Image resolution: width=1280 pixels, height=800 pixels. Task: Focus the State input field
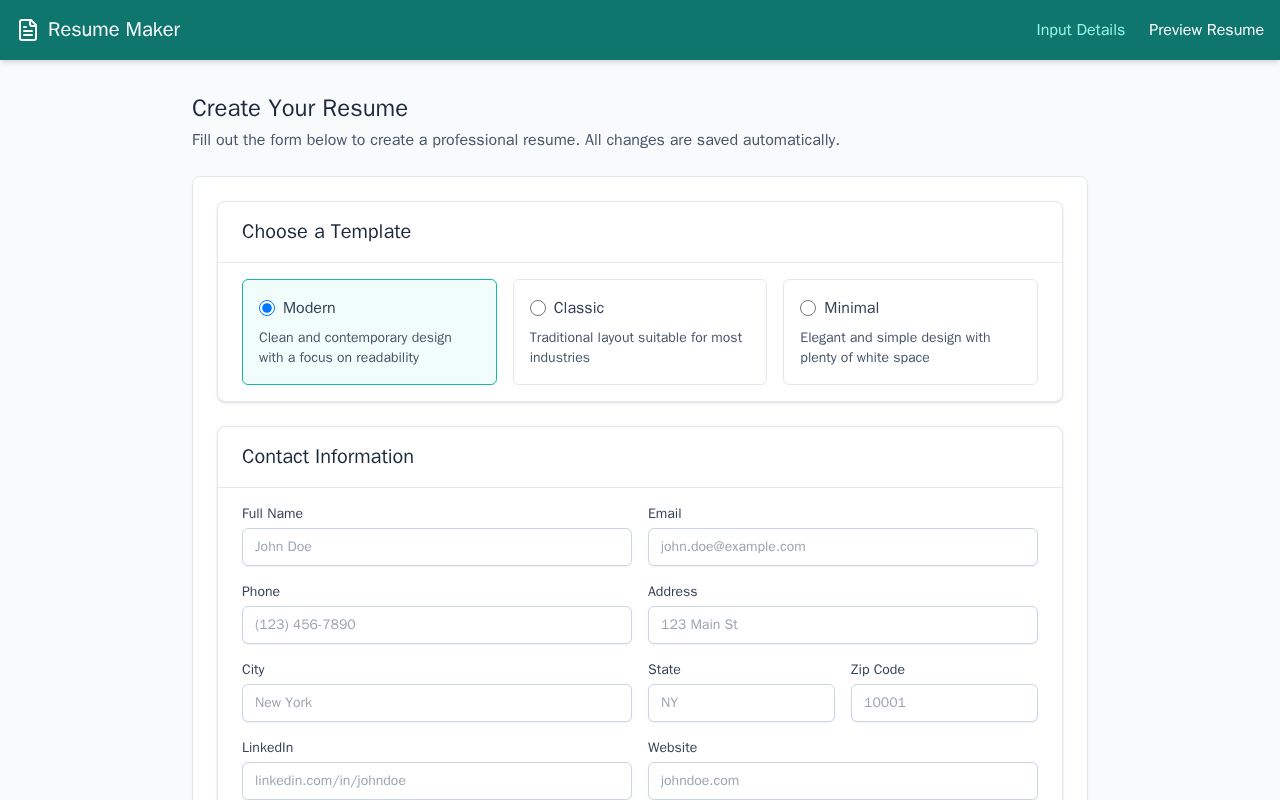point(741,703)
